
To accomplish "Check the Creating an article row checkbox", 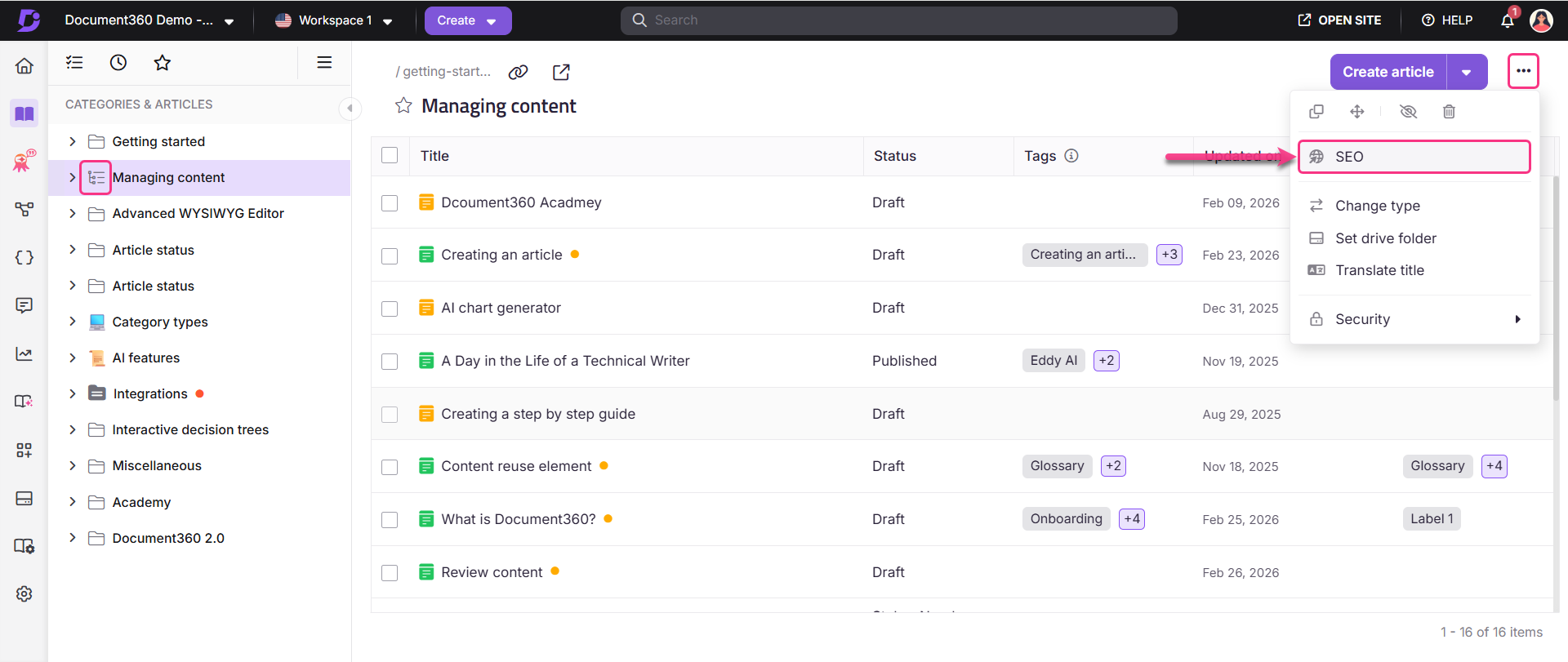I will click(390, 255).
